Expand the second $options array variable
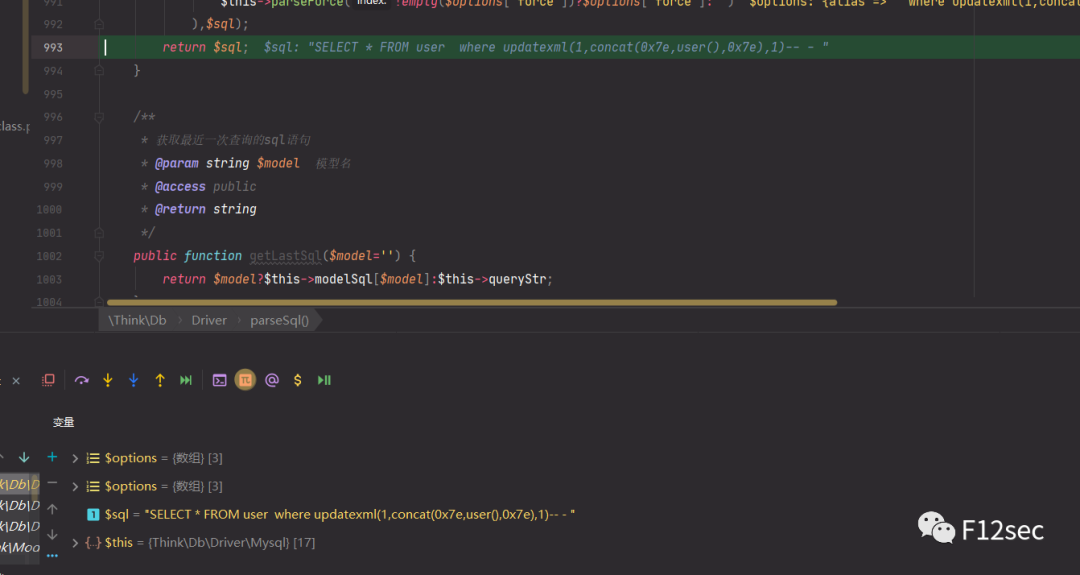Viewport: 1080px width, 575px height. 75,486
